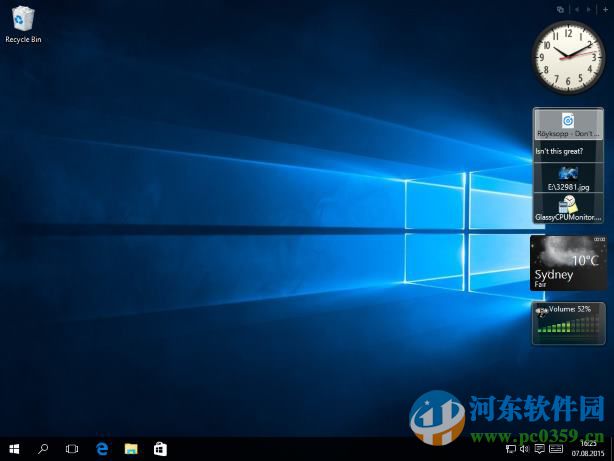Screen dimensions: 614x461
Task: Click the sidebar gadgets manager icon
Action: point(560,10)
